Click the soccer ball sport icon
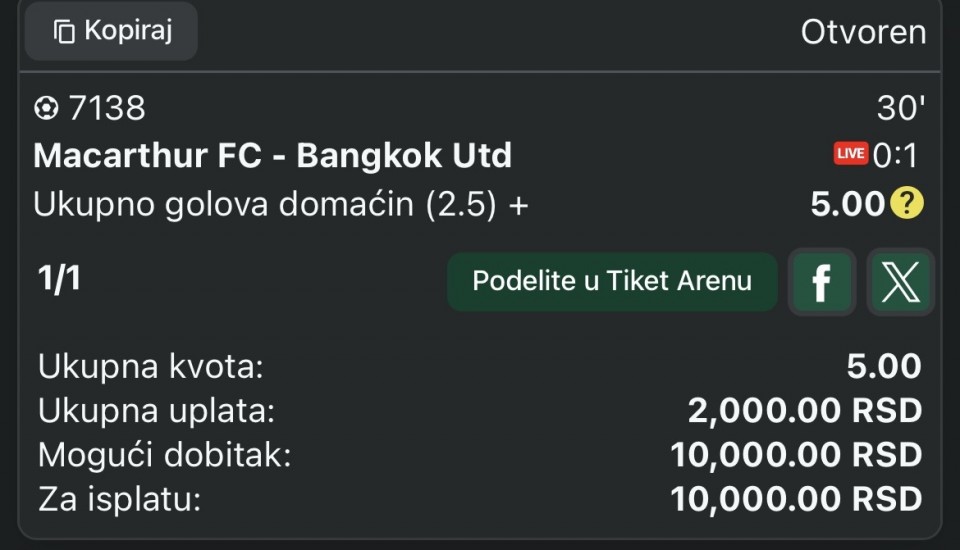Screen dimensions: 960x550 45,108
